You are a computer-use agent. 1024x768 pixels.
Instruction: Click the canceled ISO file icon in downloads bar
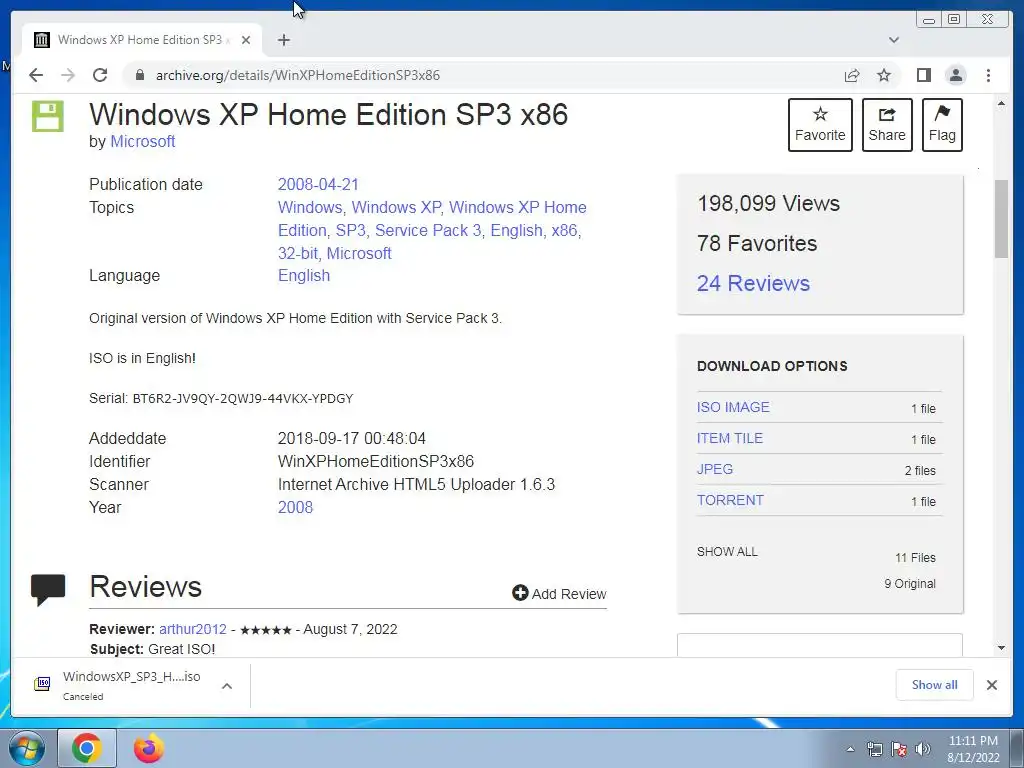pos(42,684)
